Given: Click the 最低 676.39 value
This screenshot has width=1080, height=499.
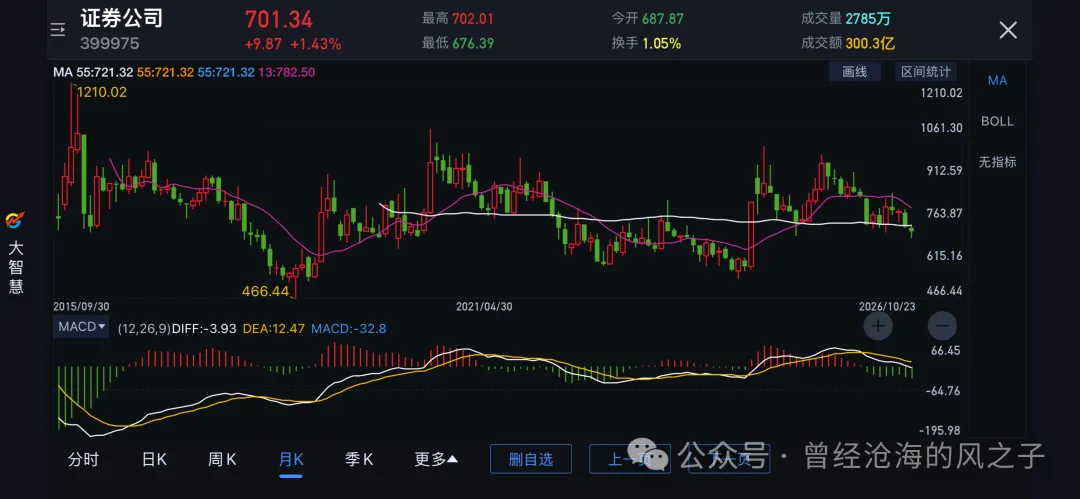Looking at the screenshot, I should click(x=473, y=43).
